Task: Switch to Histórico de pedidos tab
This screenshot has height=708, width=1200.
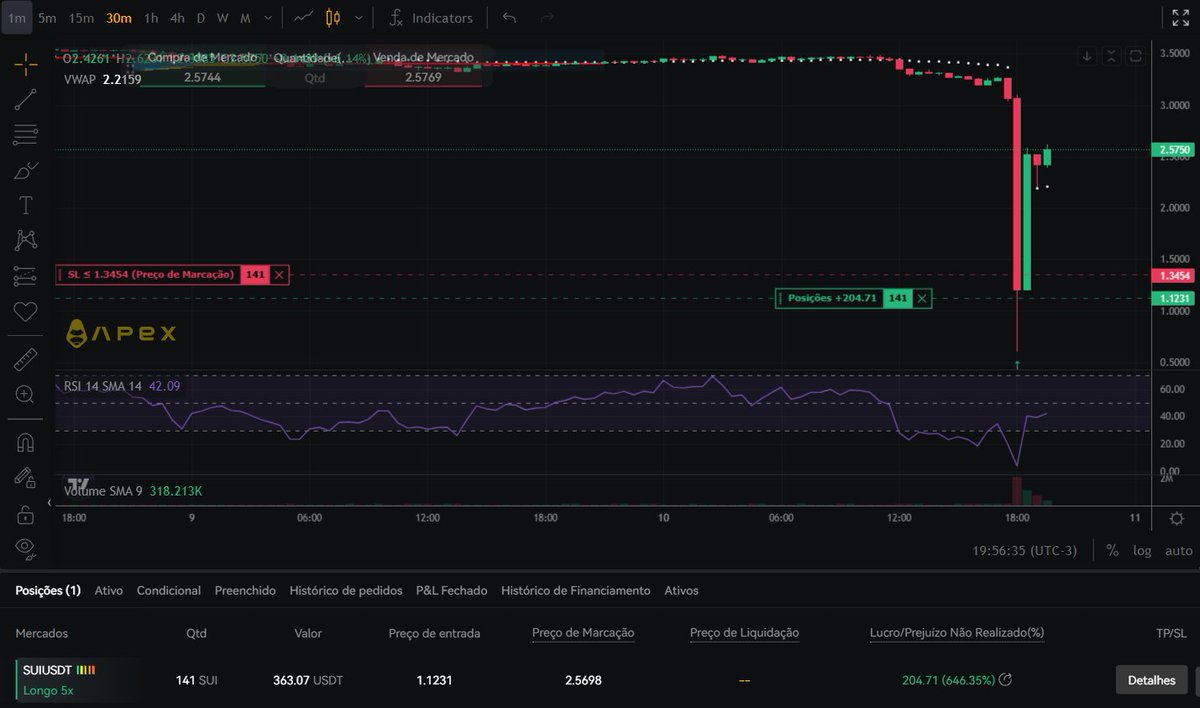Action: [x=346, y=590]
